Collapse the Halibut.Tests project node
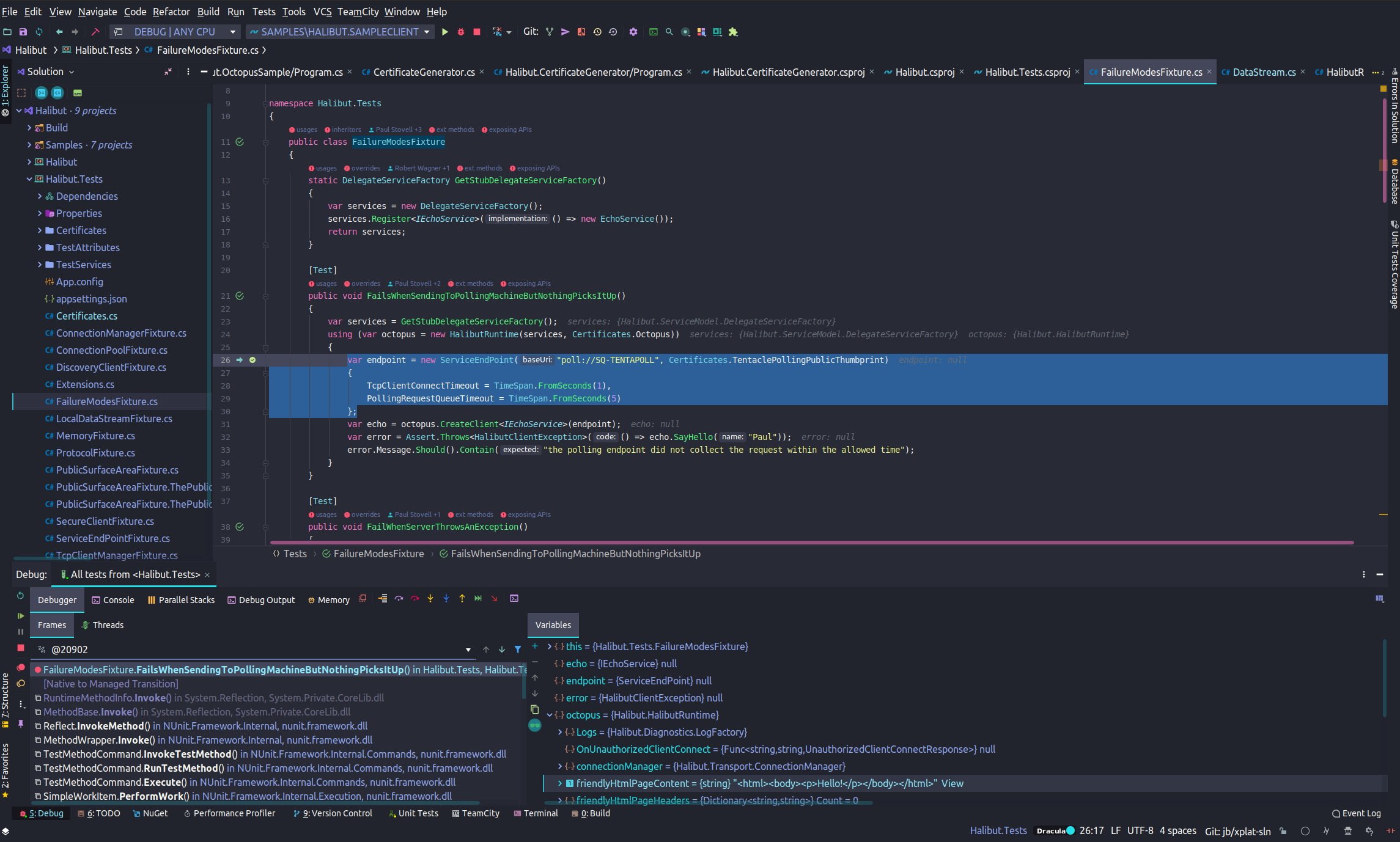The image size is (1400, 842). (29, 179)
